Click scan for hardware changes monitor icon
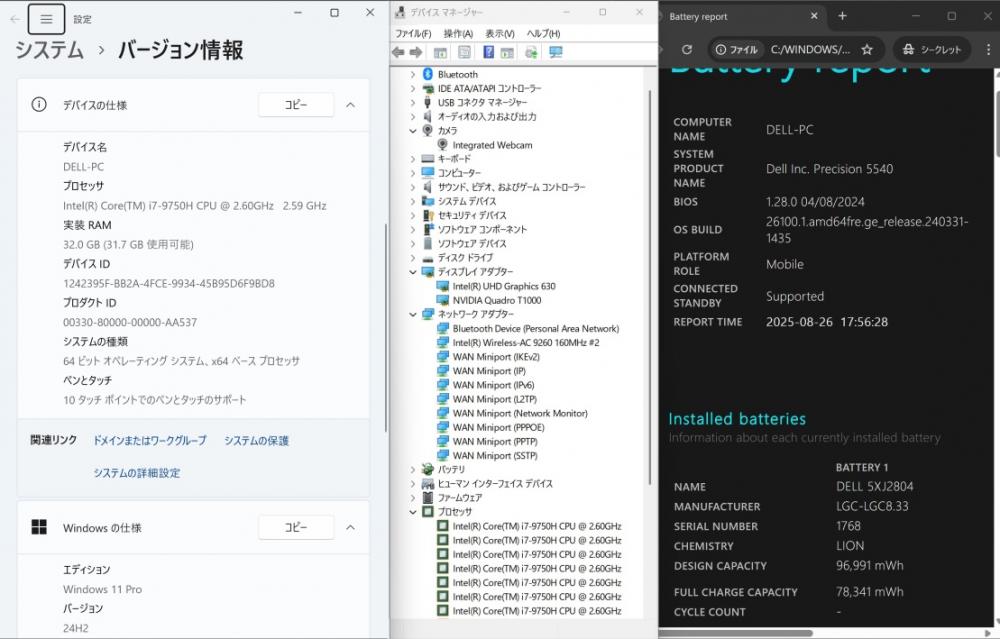 click(555, 52)
